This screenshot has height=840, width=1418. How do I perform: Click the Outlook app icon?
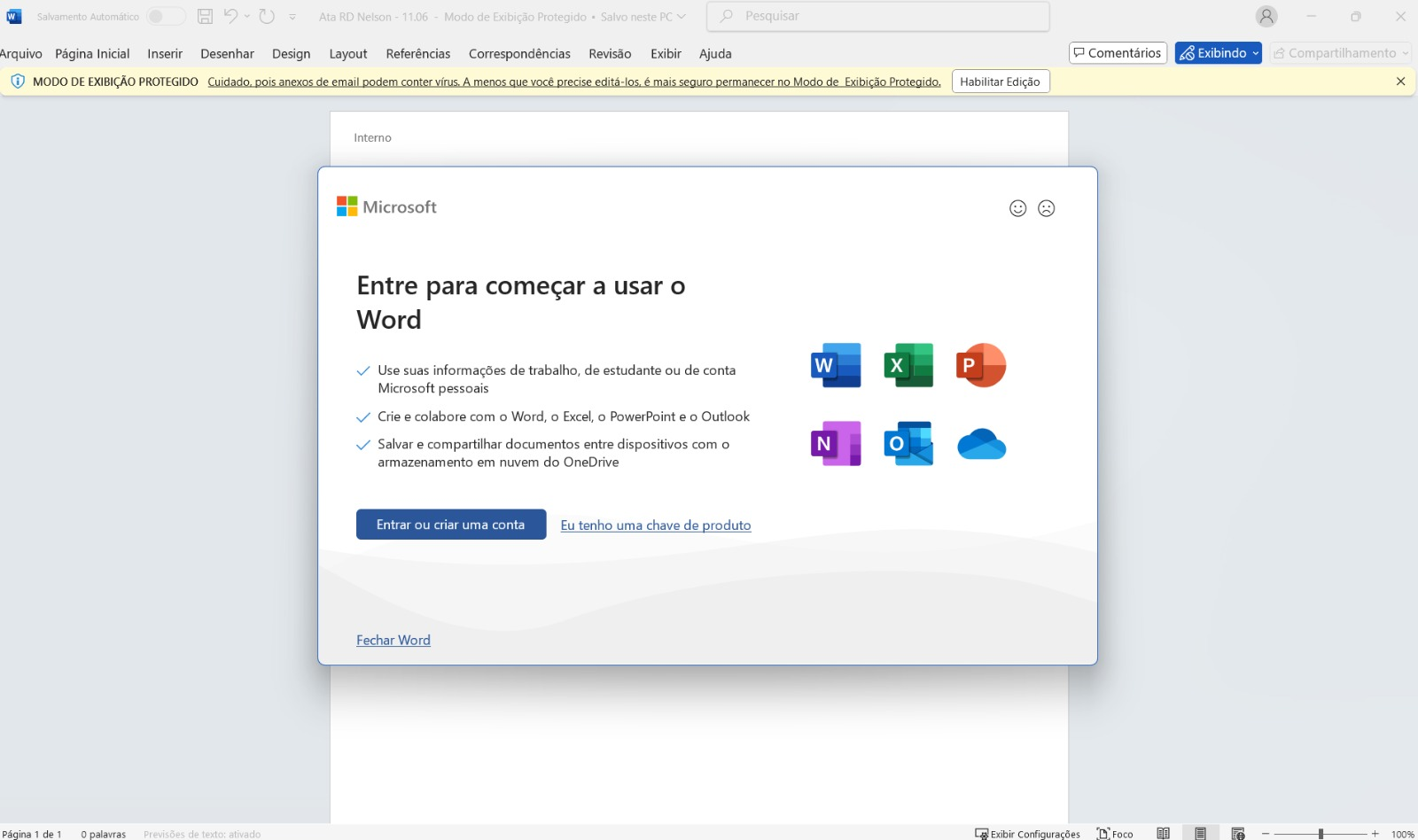(x=908, y=444)
